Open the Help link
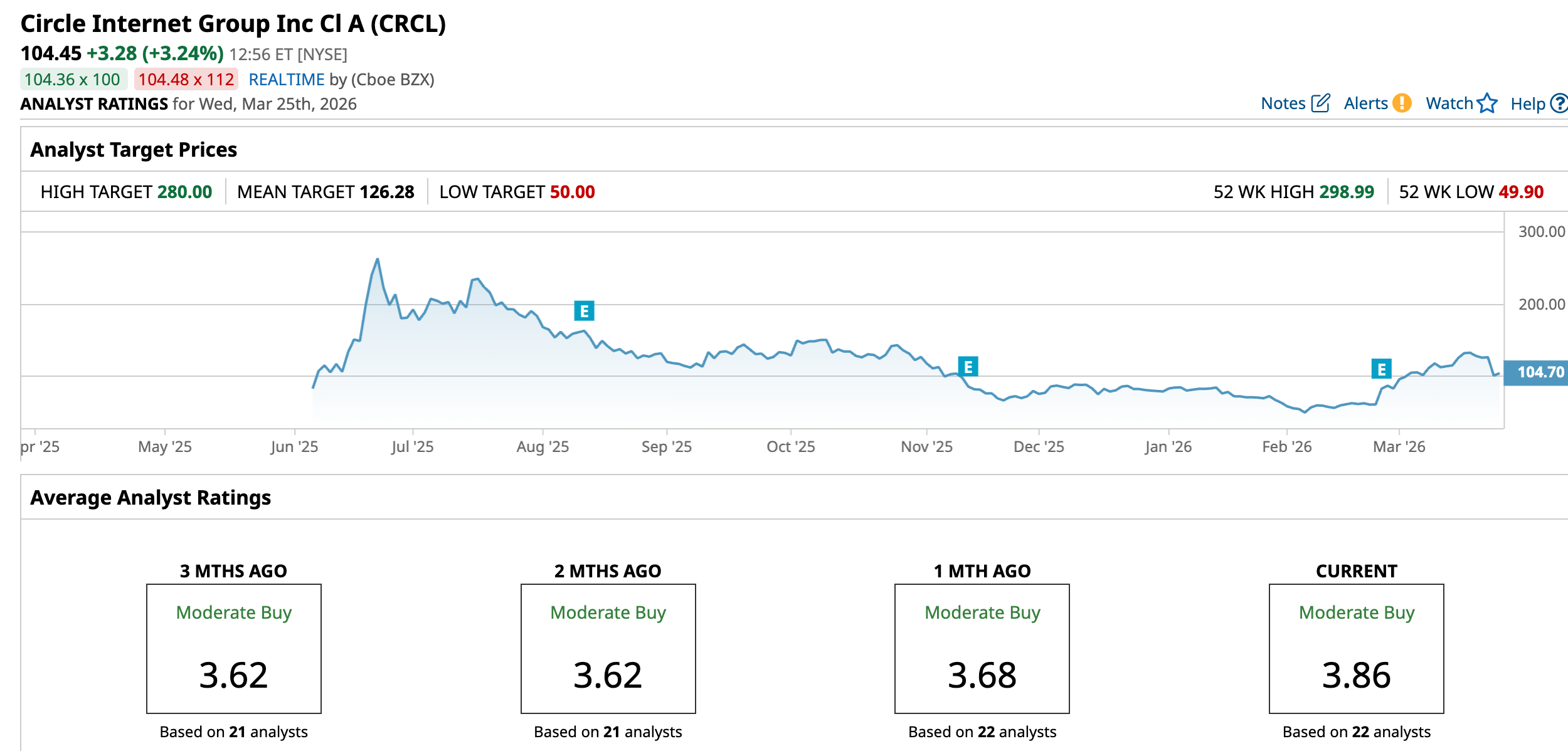Image resolution: width=1568 pixels, height=751 pixels. click(x=1527, y=104)
